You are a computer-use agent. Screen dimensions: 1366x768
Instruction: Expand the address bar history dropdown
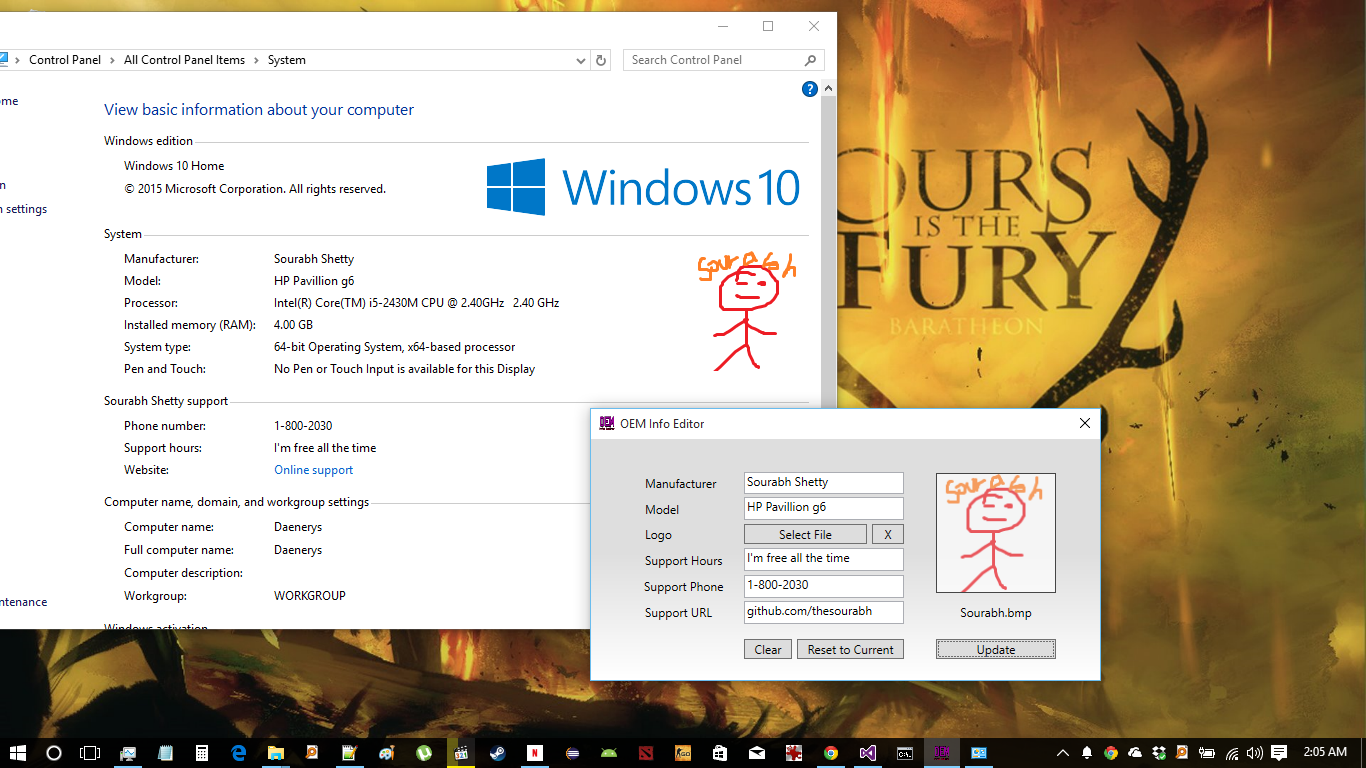[581, 60]
